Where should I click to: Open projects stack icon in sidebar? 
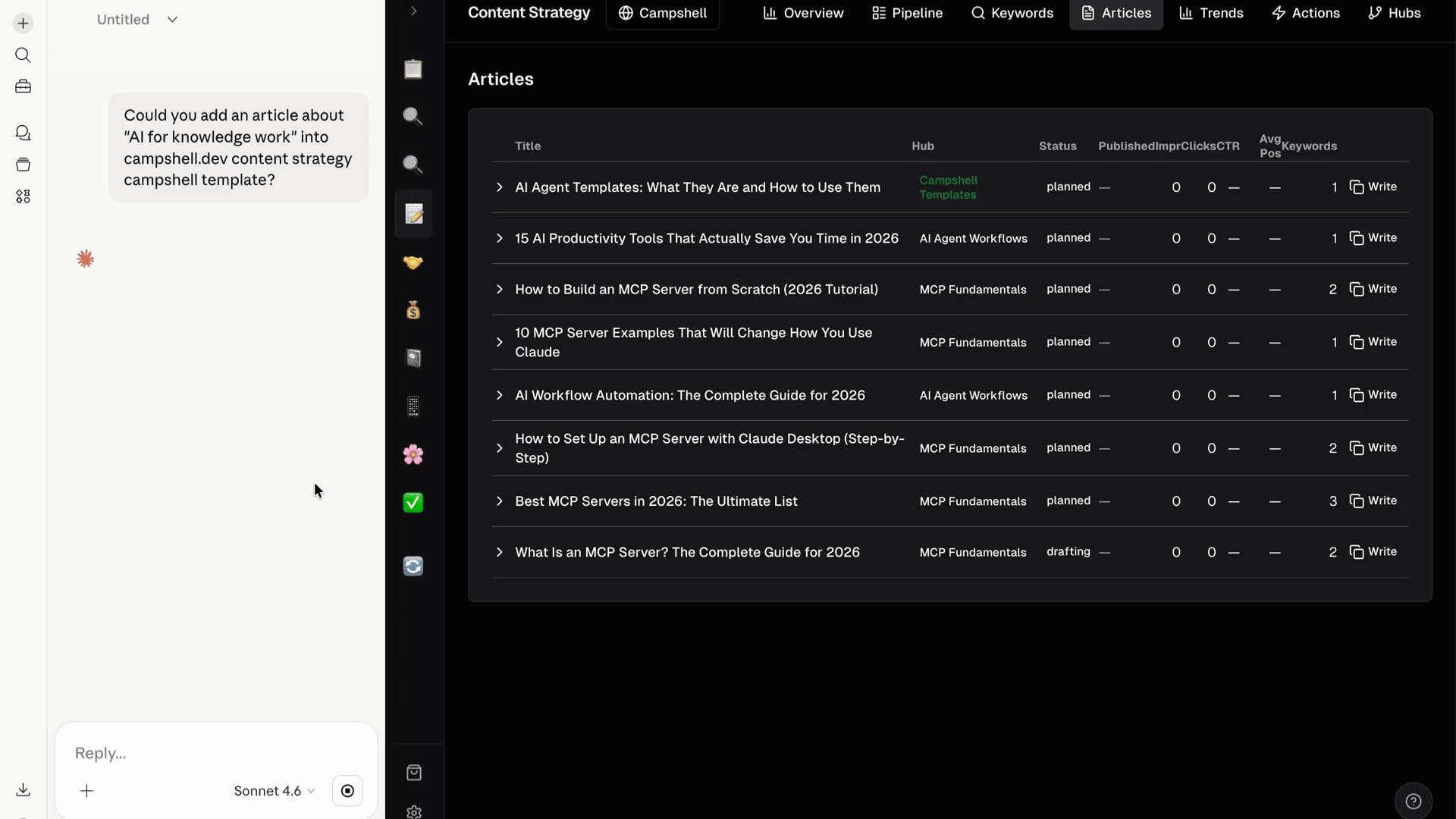(23, 165)
